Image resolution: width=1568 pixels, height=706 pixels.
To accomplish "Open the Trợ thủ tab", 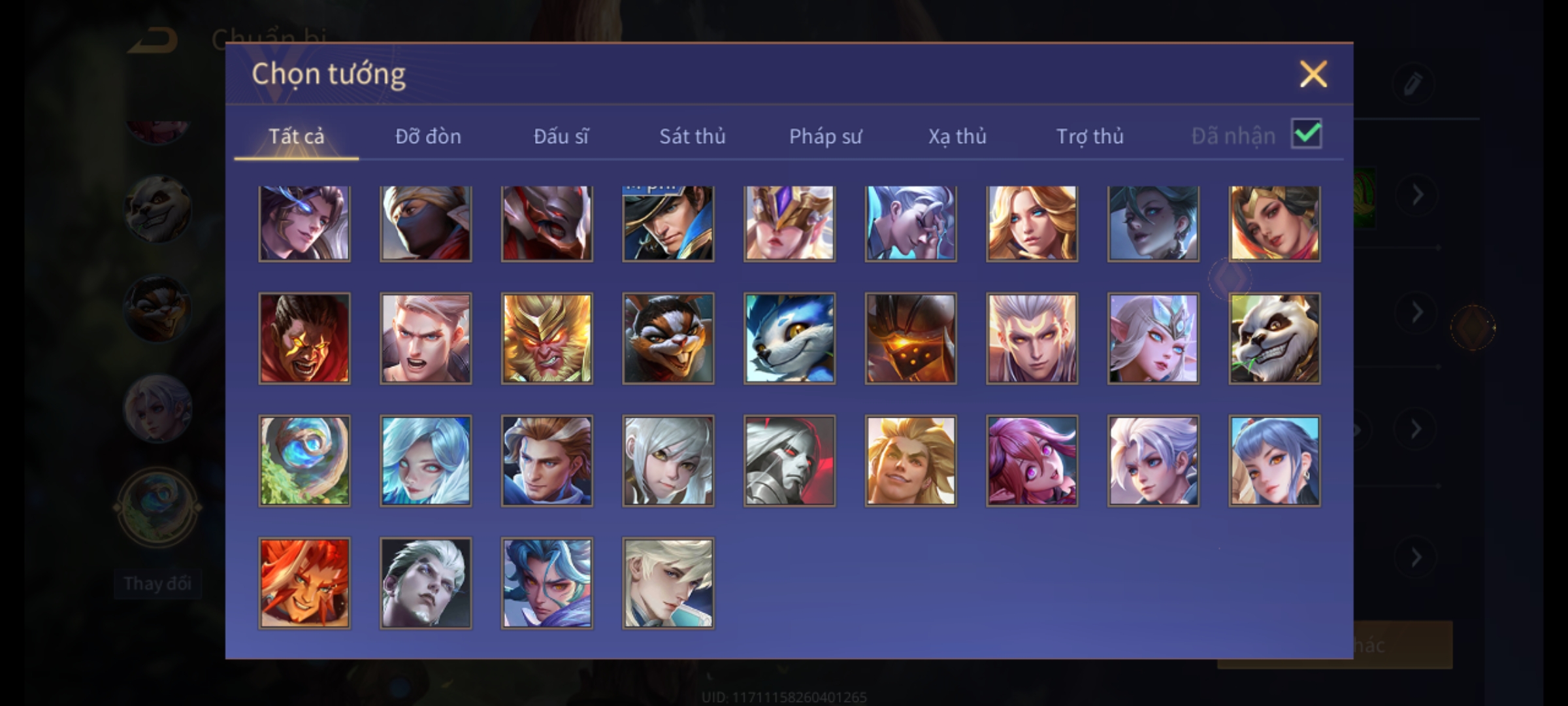I will 1090,136.
